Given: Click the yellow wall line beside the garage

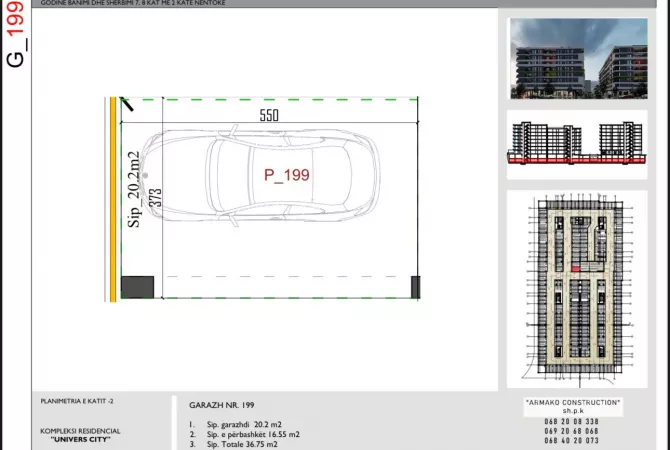Looking at the screenshot, I should click(113, 199).
